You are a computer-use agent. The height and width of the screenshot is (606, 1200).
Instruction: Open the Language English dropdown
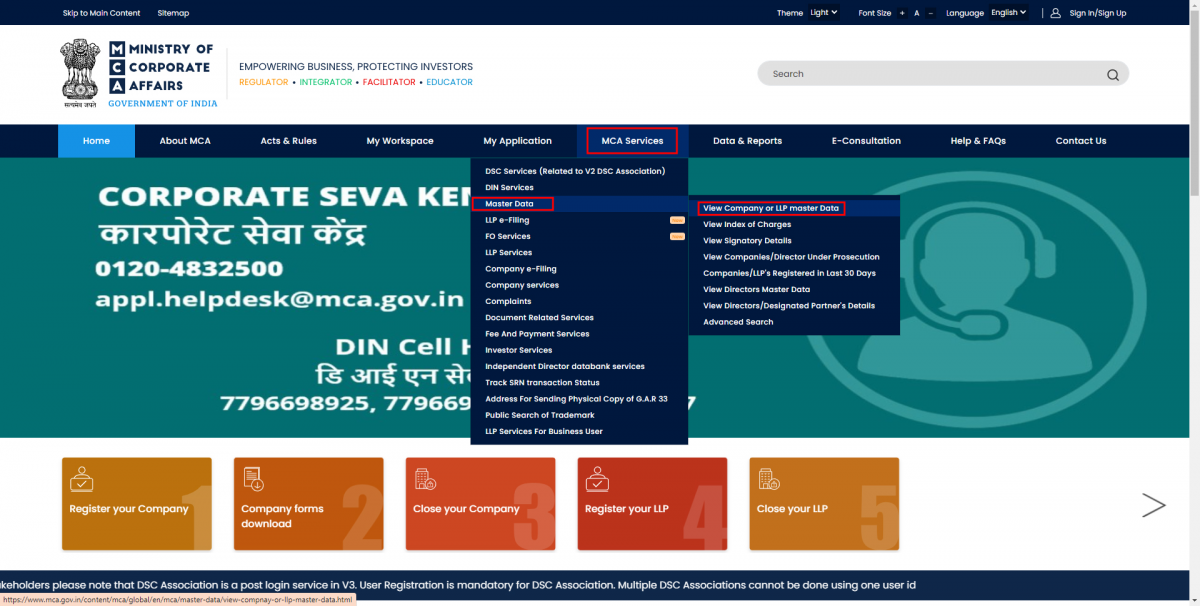coord(1008,12)
